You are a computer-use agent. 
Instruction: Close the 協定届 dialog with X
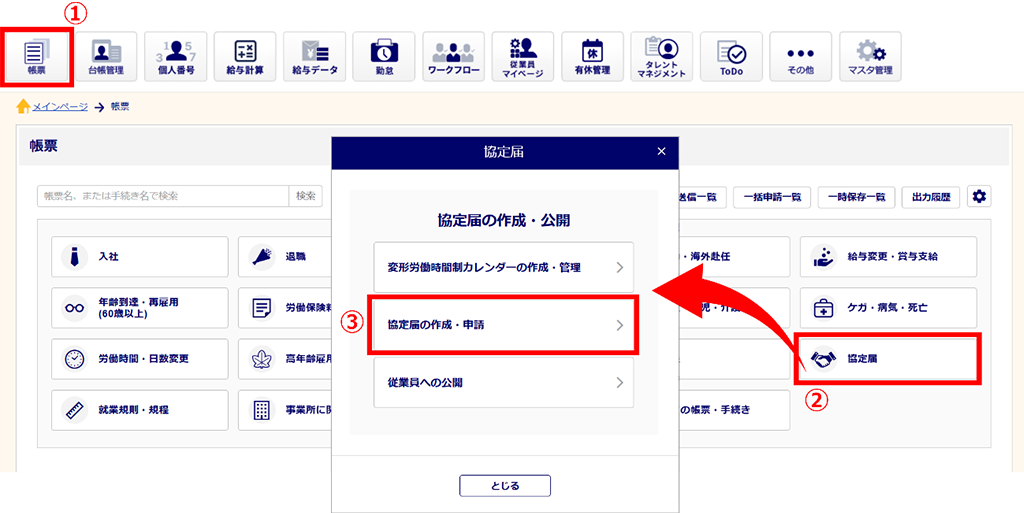(661, 152)
